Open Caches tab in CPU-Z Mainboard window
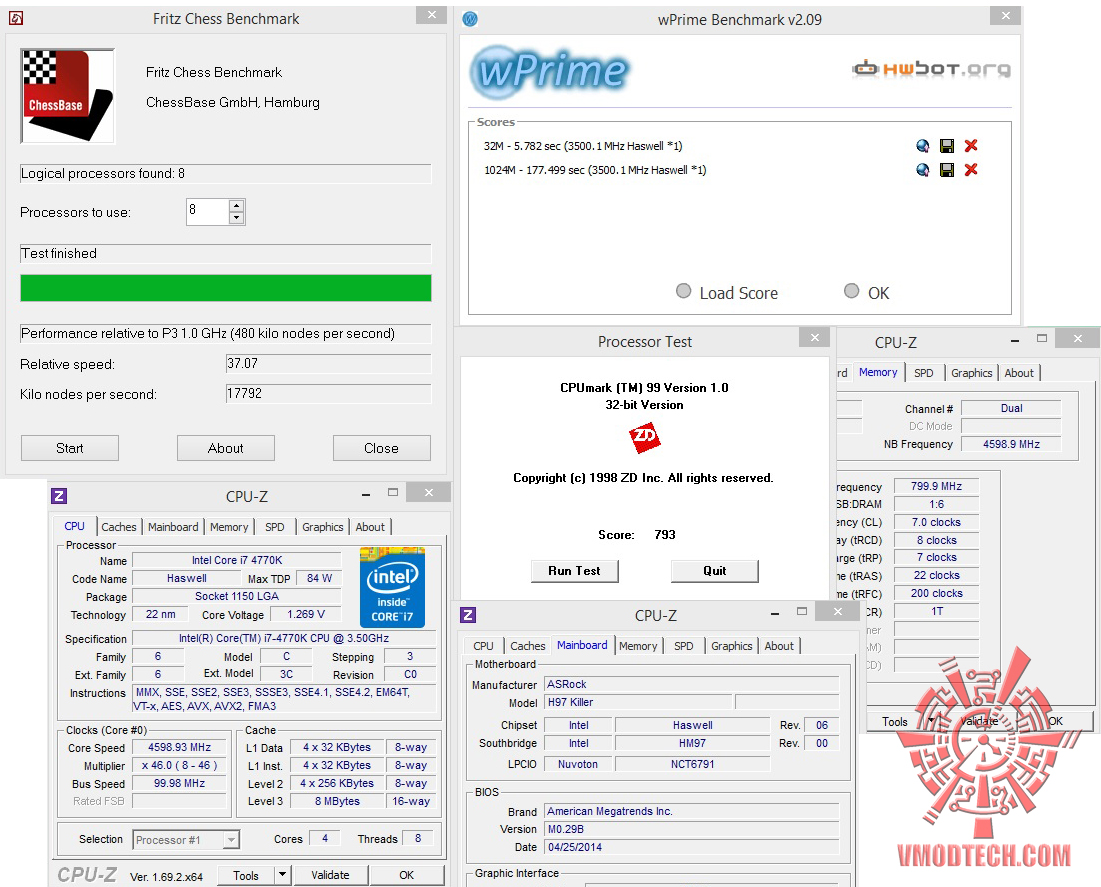Image resolution: width=1101 pixels, height=887 pixels. pos(527,645)
